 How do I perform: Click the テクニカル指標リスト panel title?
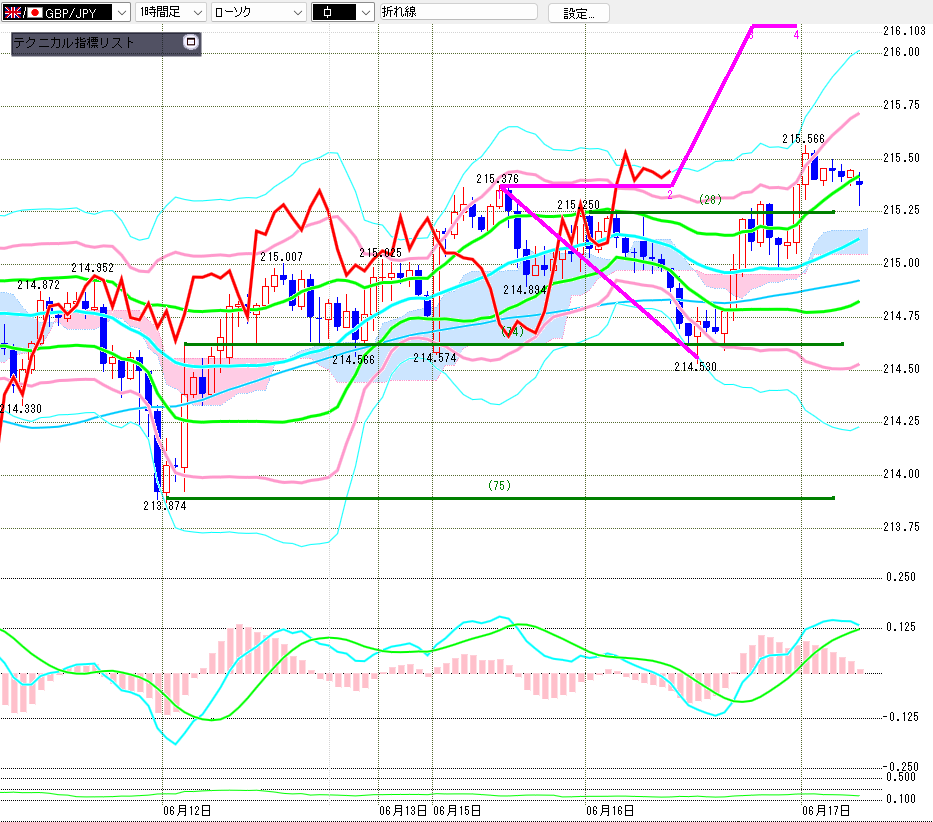tap(74, 43)
